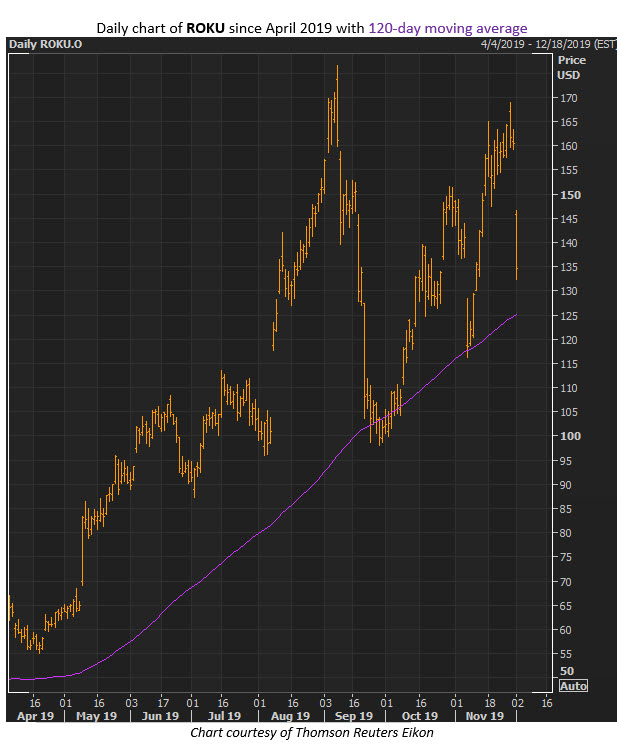Click the 18 date tick above Nov 19
The image size is (617, 744).
click(490, 703)
